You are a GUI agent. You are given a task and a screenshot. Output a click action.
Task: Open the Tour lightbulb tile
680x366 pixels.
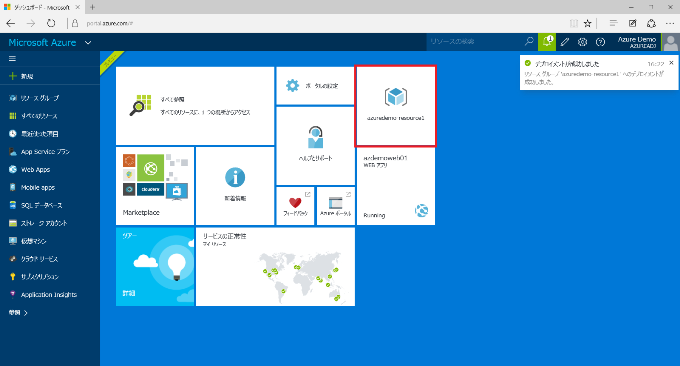[x=155, y=267]
